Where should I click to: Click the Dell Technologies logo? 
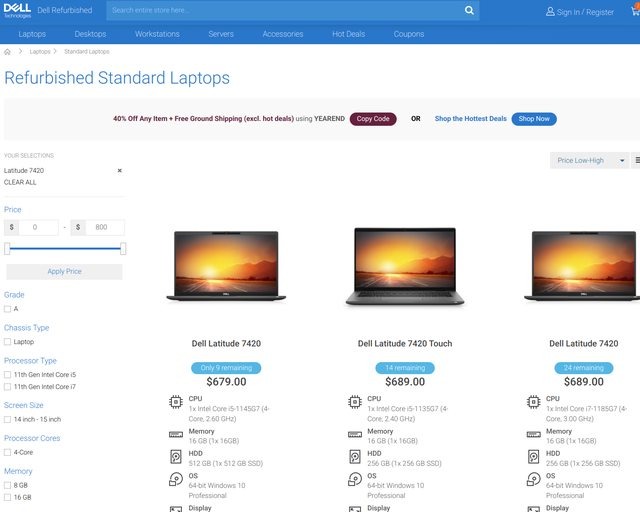pyautogui.click(x=17, y=10)
